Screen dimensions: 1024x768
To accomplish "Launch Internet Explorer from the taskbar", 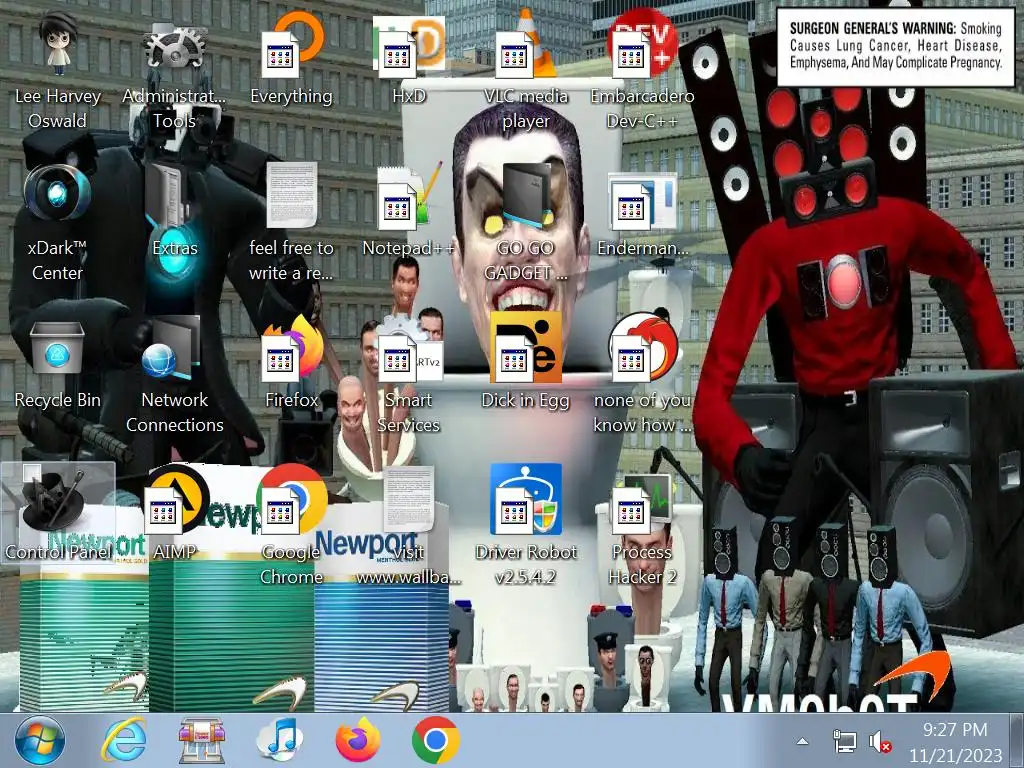I will (124, 741).
